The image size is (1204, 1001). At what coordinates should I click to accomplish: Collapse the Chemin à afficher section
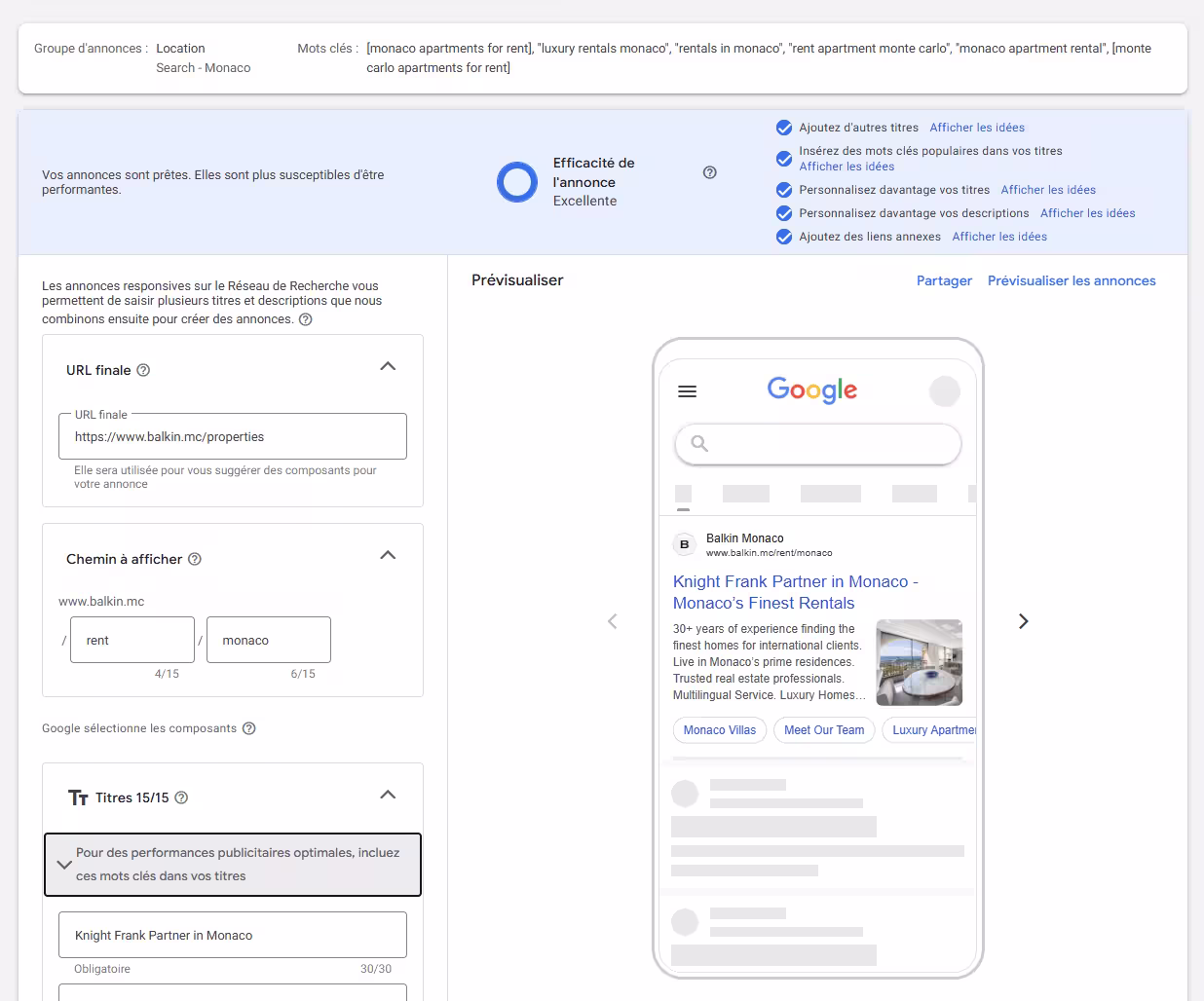pos(387,555)
